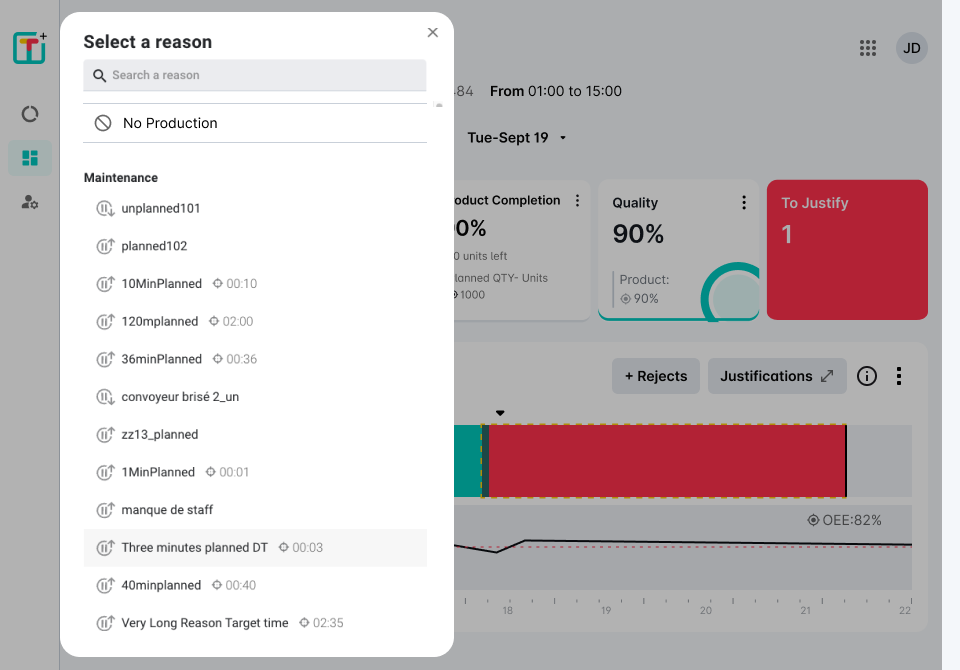960x670 pixels.
Task: Close the Select a reason dialog
Action: pyautogui.click(x=432, y=33)
